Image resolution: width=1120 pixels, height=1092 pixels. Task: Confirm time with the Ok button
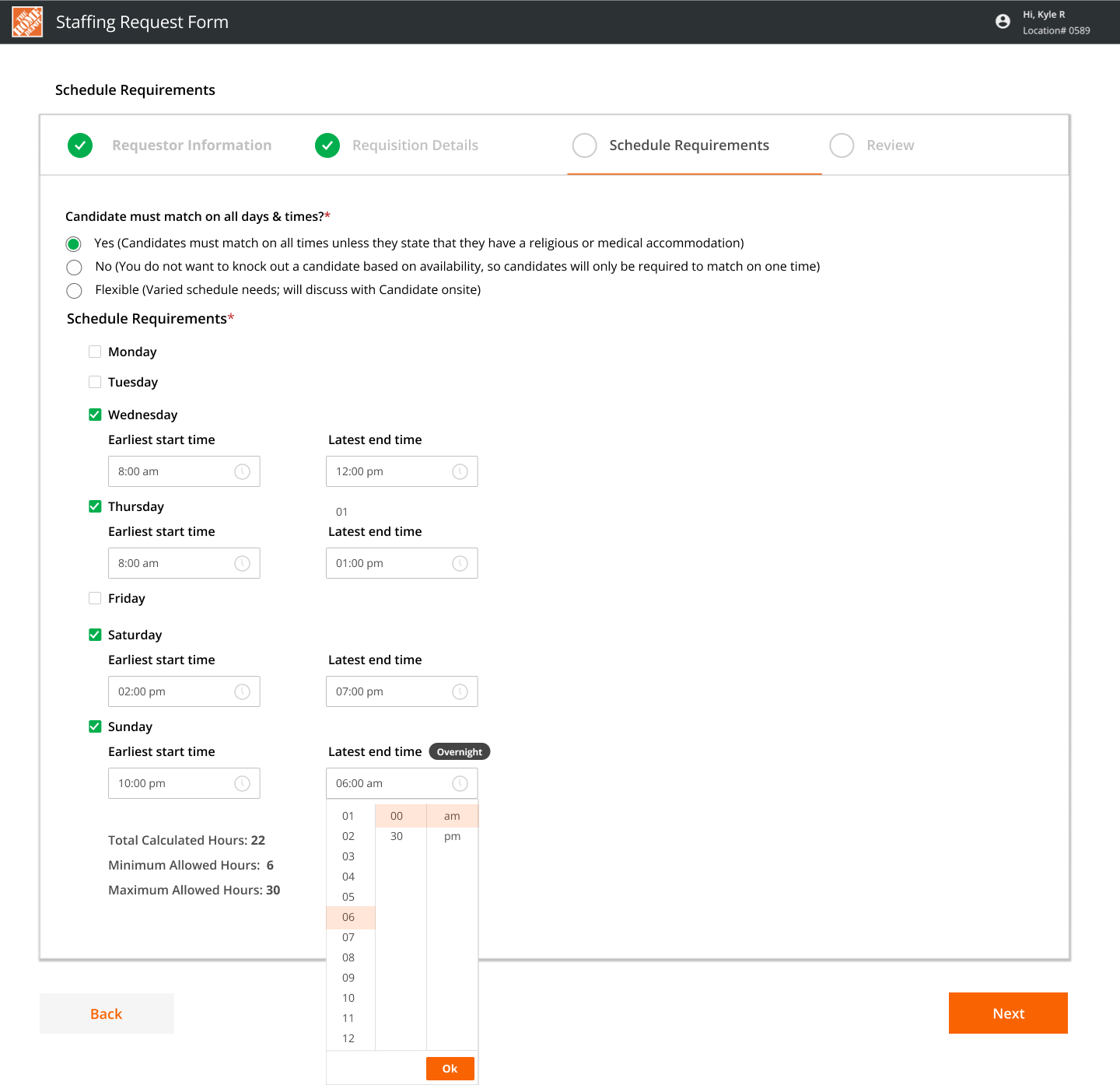click(450, 1069)
